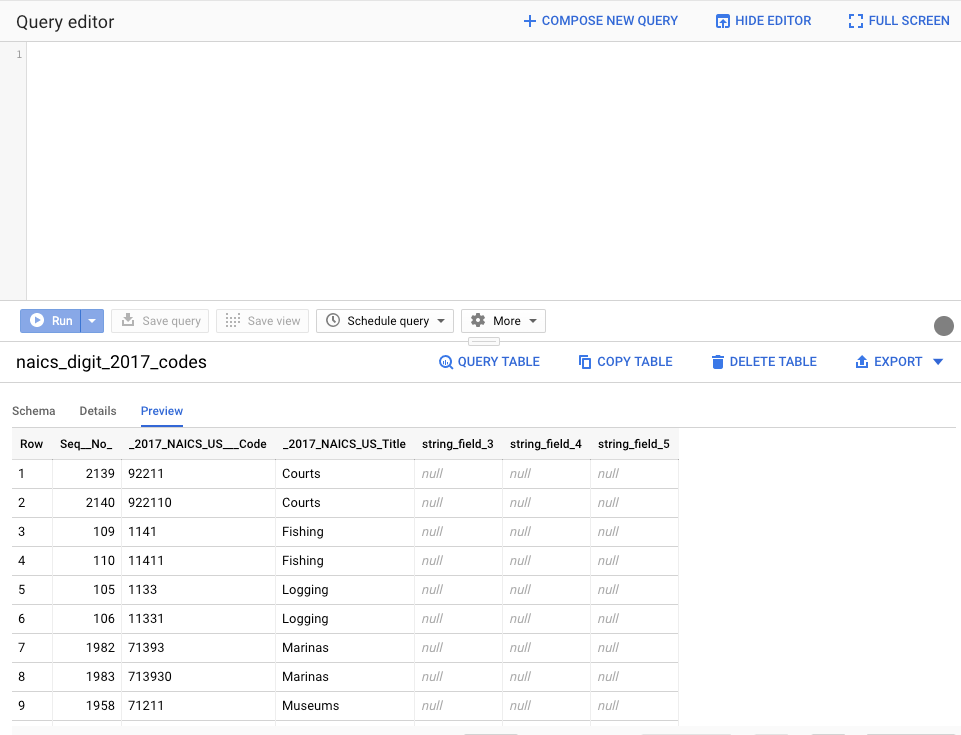Image resolution: width=961 pixels, height=735 pixels.
Task: Open the Details tab
Action: click(x=98, y=411)
